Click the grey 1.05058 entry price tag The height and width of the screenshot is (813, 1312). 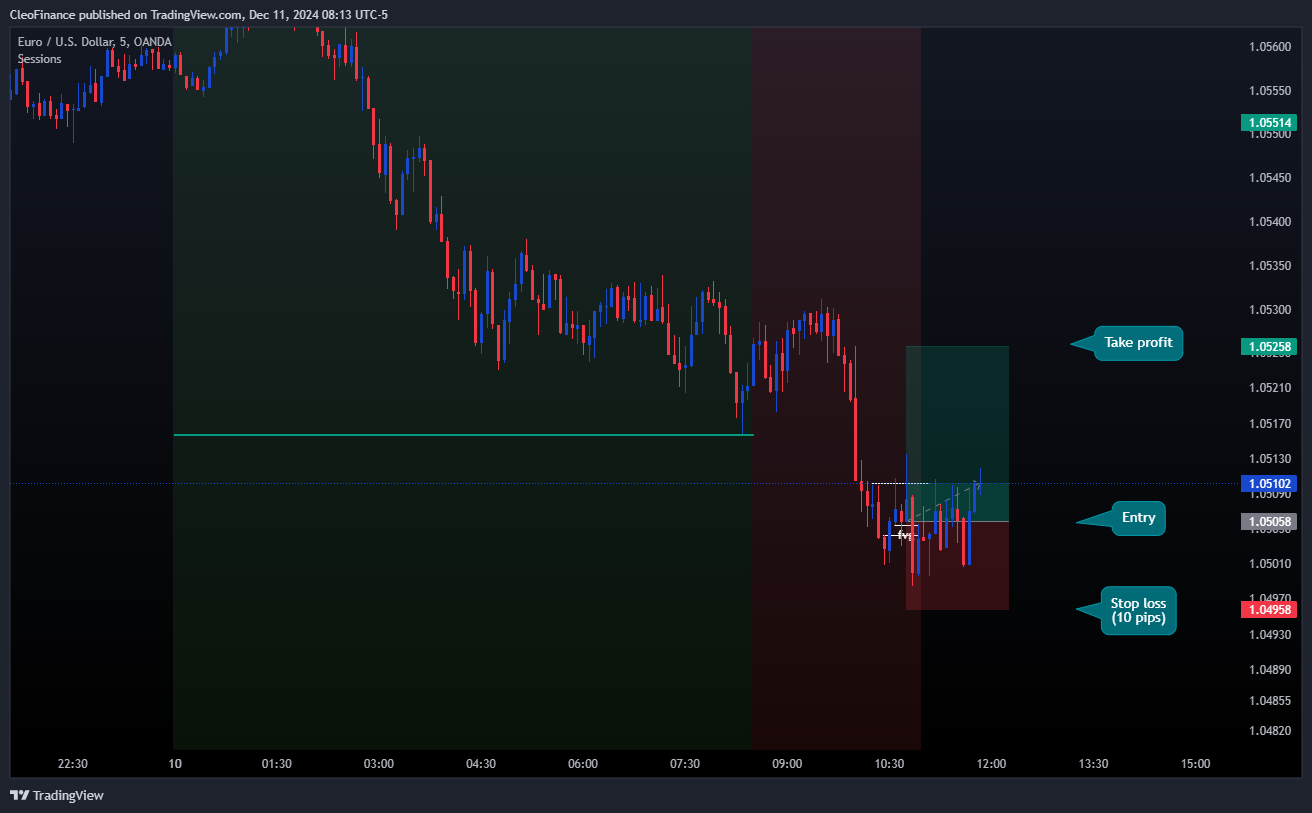pyautogui.click(x=1269, y=521)
